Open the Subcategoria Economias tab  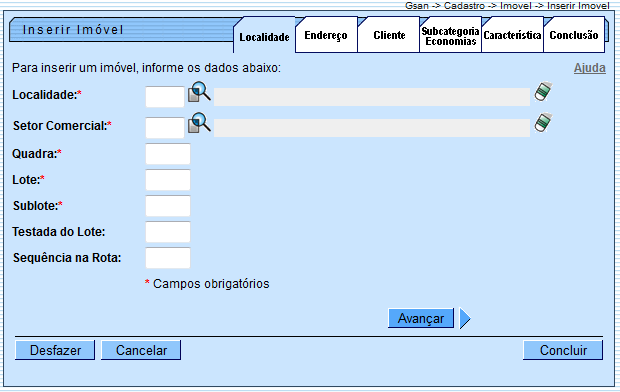(x=450, y=36)
